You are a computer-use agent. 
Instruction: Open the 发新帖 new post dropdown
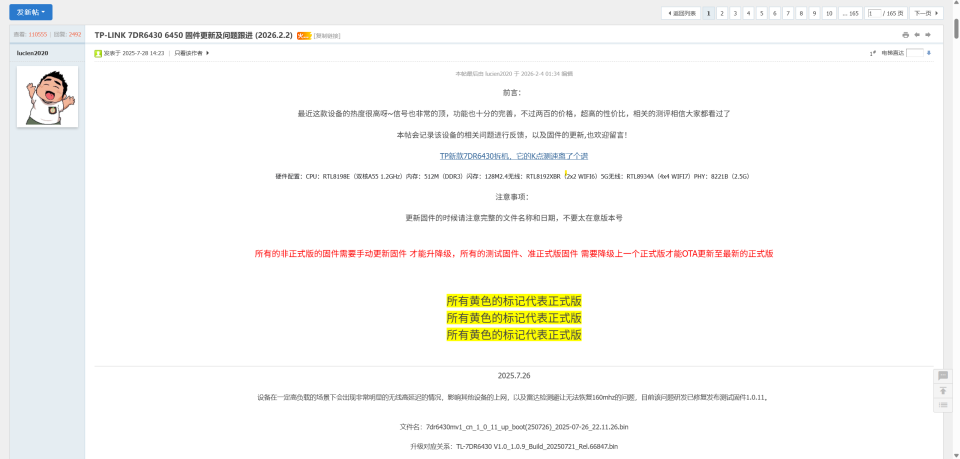click(31, 12)
